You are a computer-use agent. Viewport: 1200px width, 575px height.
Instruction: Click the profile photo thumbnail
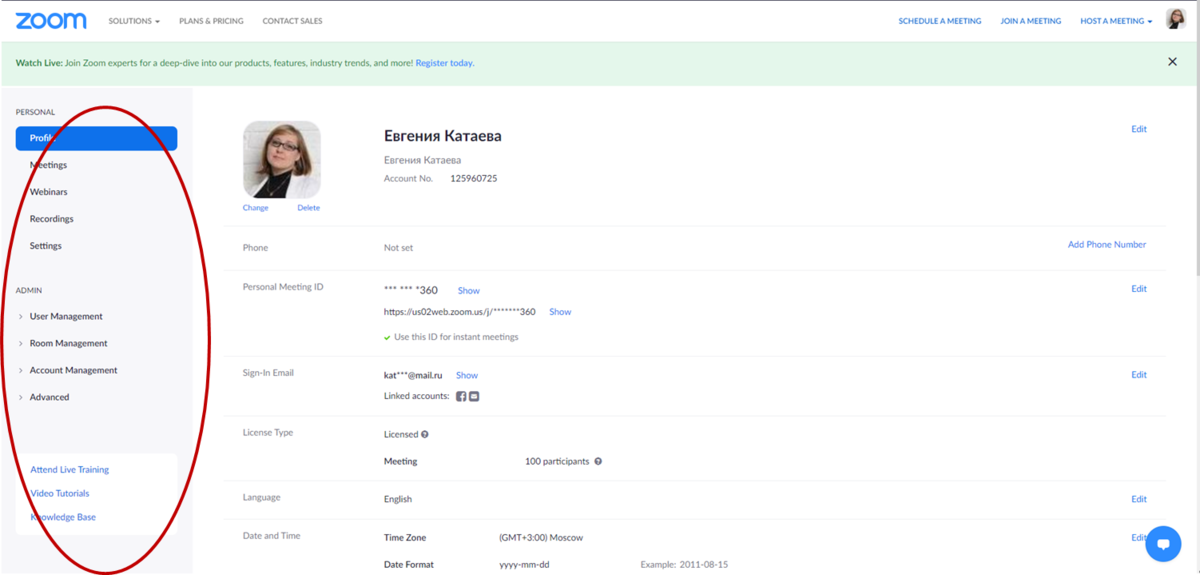[282, 160]
